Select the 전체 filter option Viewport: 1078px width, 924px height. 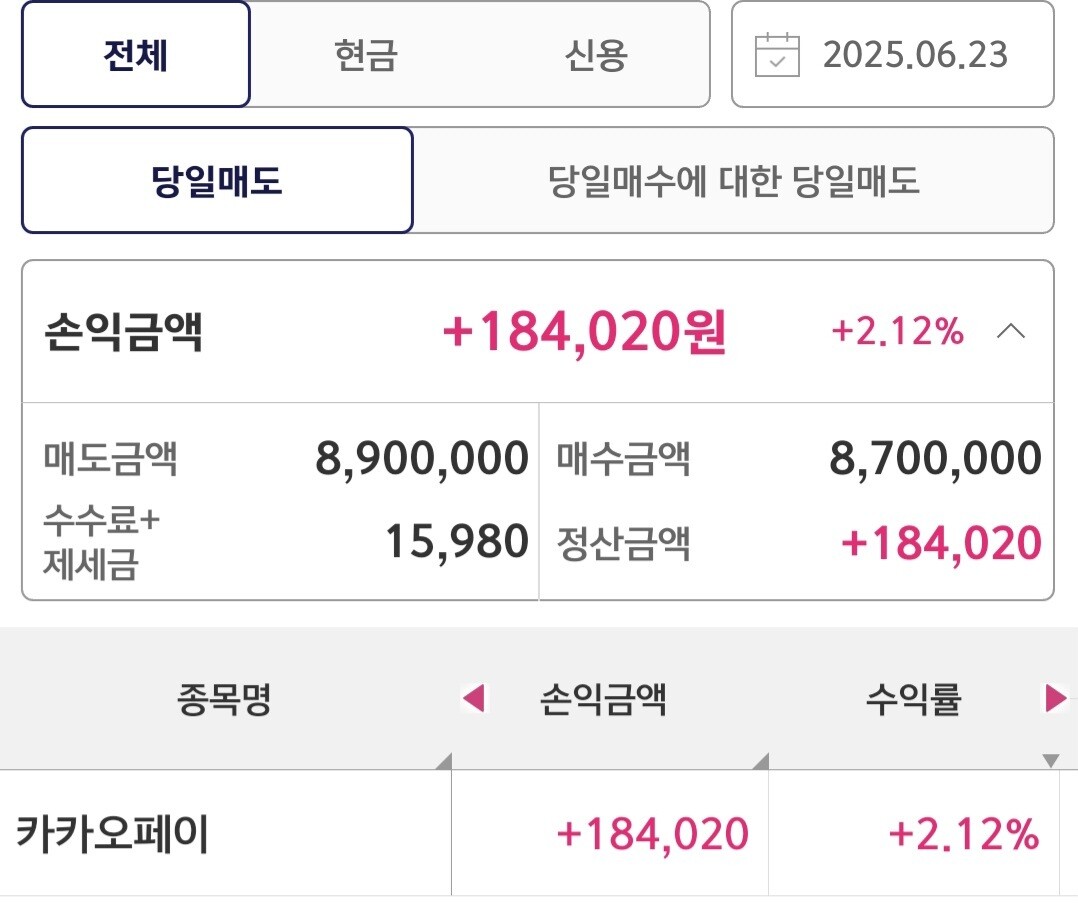click(x=136, y=55)
